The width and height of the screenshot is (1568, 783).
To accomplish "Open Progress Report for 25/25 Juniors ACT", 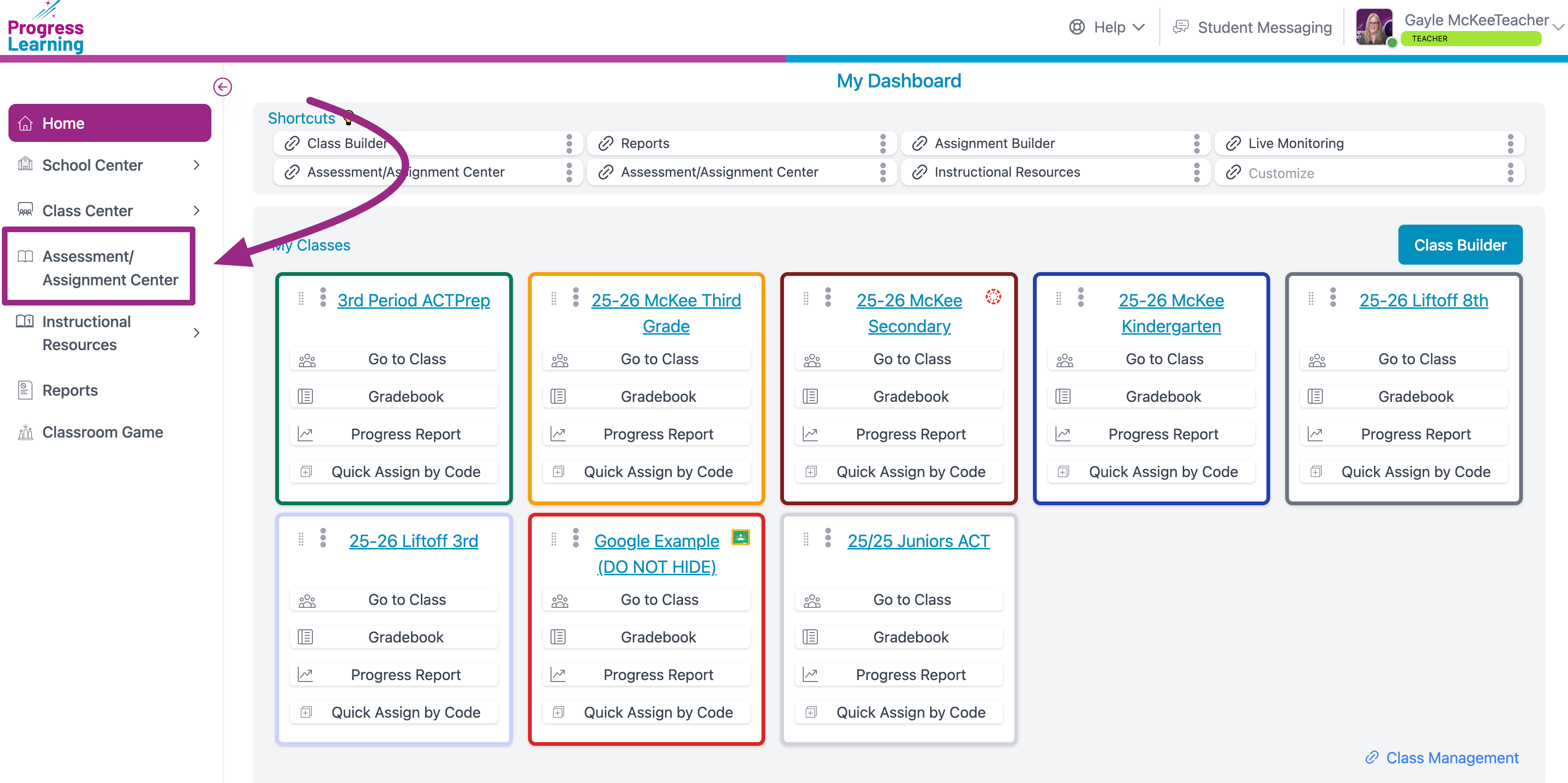I will 899,675.
